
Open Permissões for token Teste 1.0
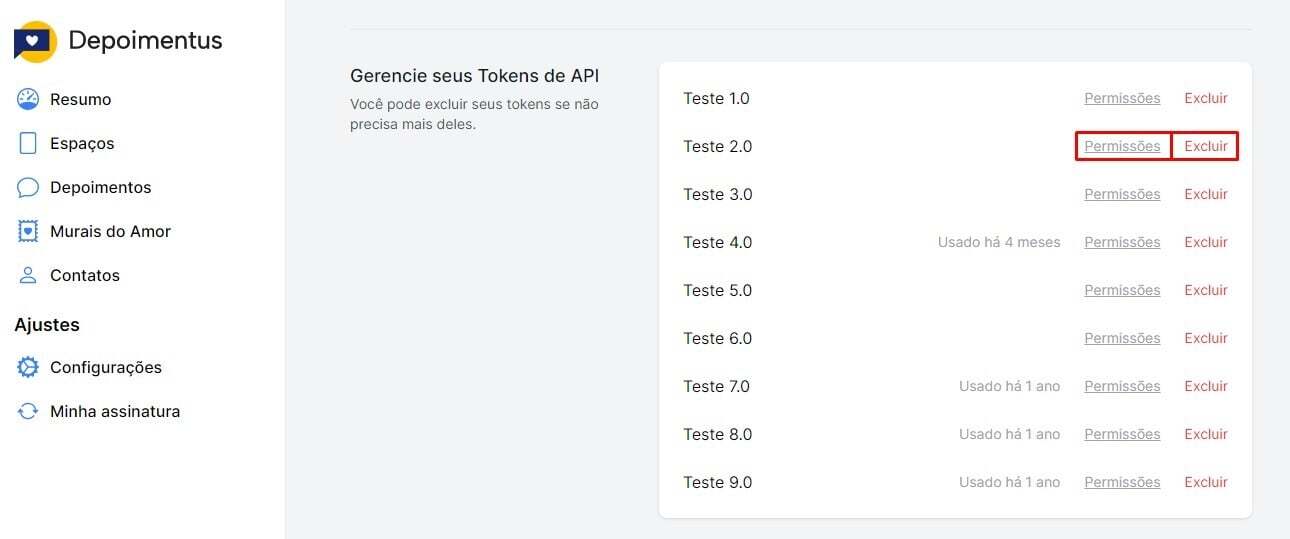coord(1122,98)
